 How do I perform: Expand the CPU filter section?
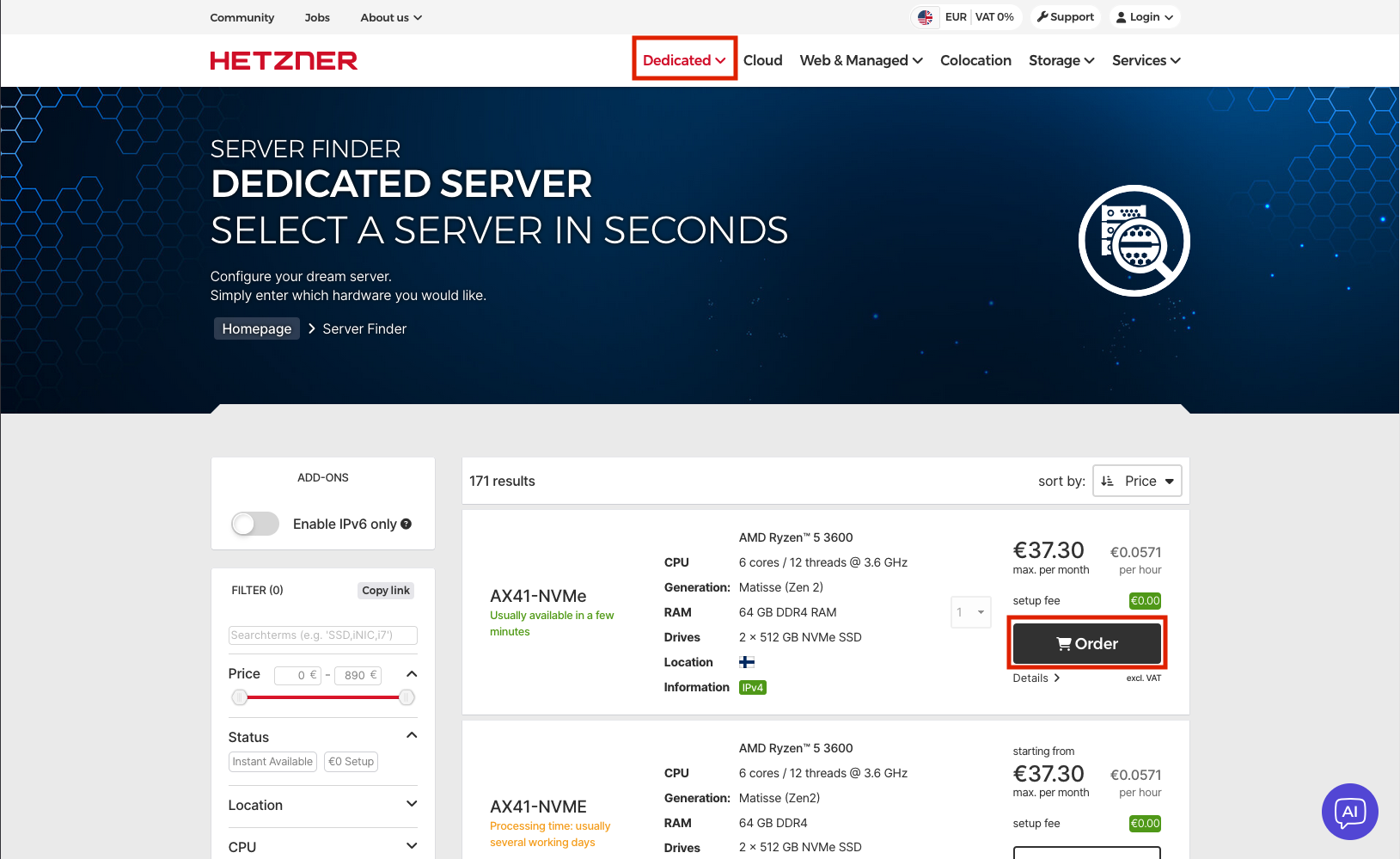coord(322,846)
